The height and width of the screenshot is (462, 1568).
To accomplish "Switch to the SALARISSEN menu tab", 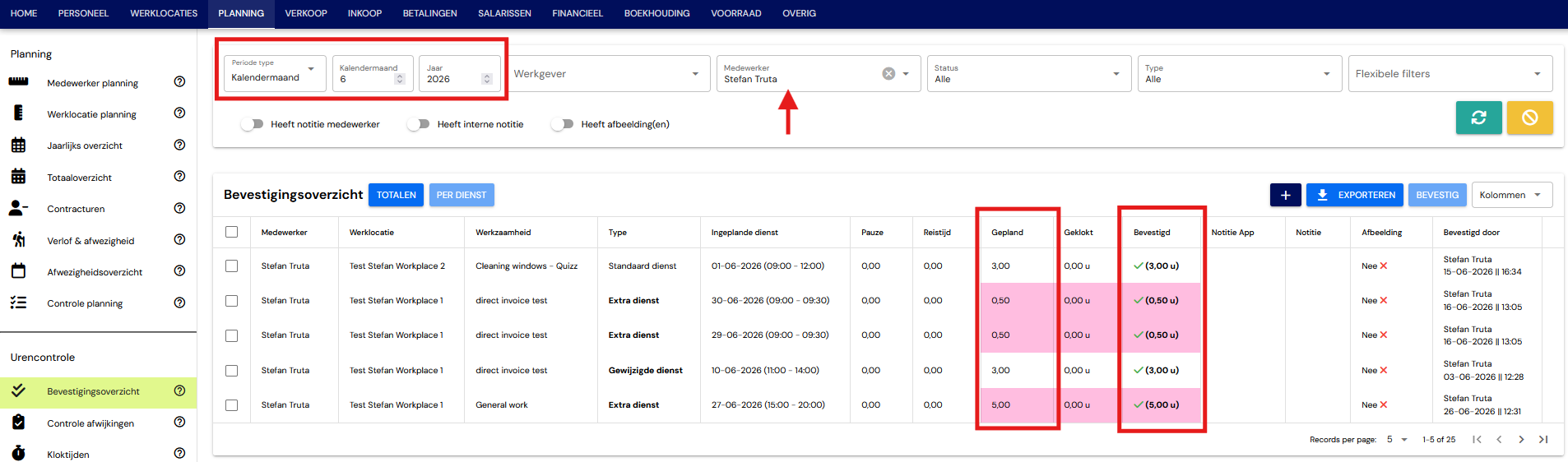I will click(x=504, y=13).
